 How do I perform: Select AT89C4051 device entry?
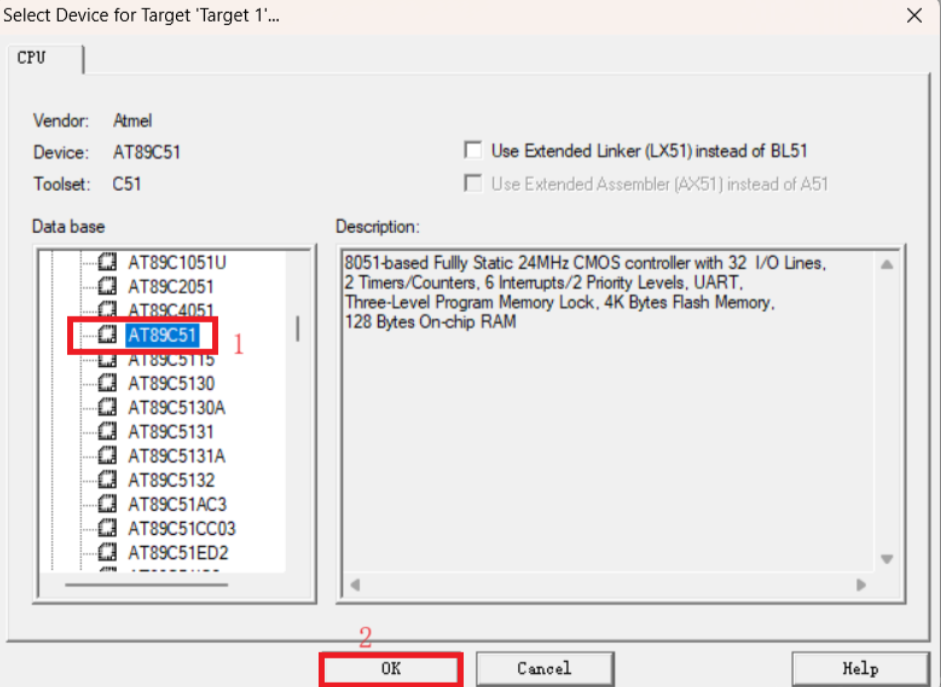coord(170,310)
